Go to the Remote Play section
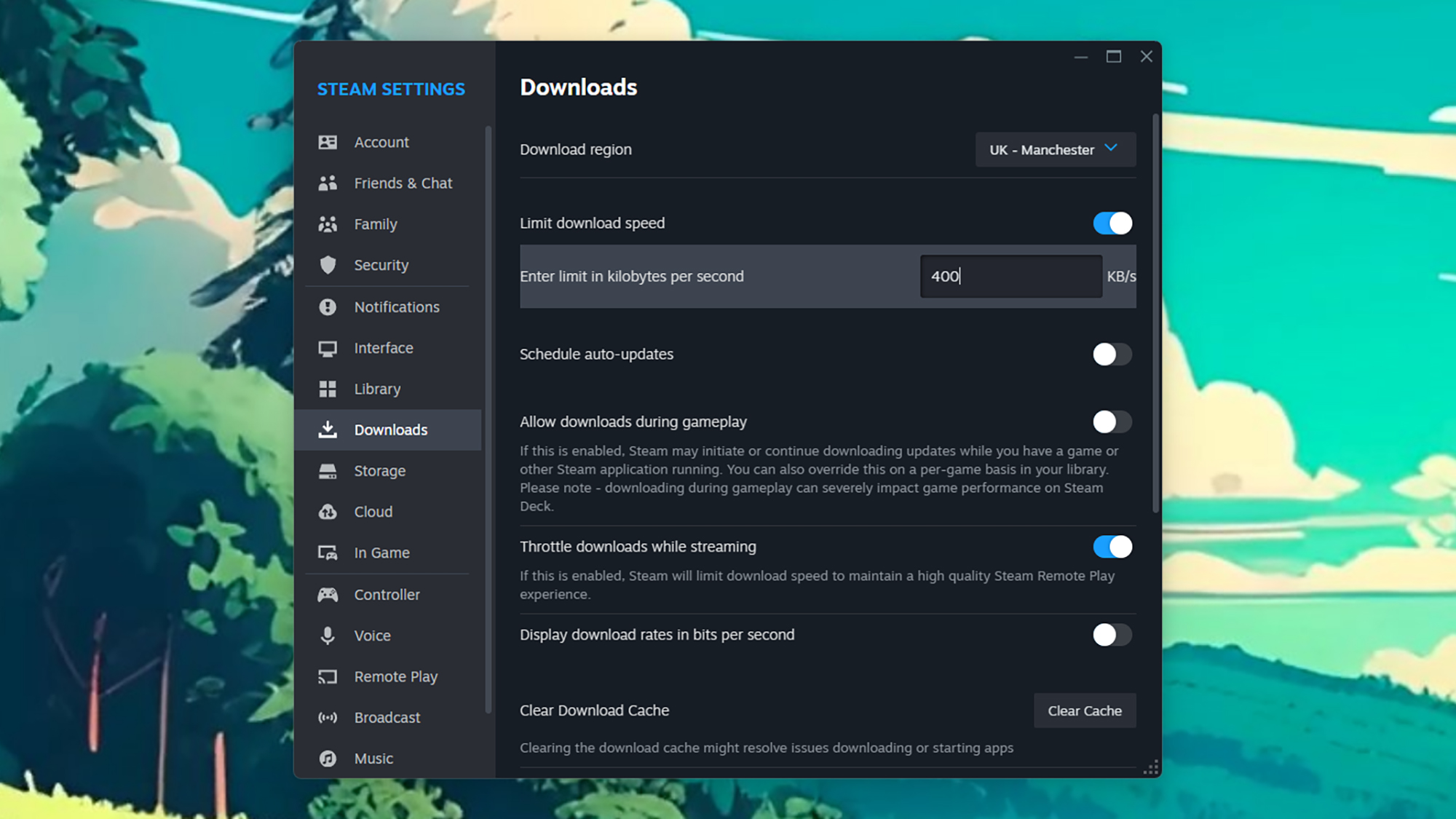The image size is (1456, 819). tap(395, 677)
